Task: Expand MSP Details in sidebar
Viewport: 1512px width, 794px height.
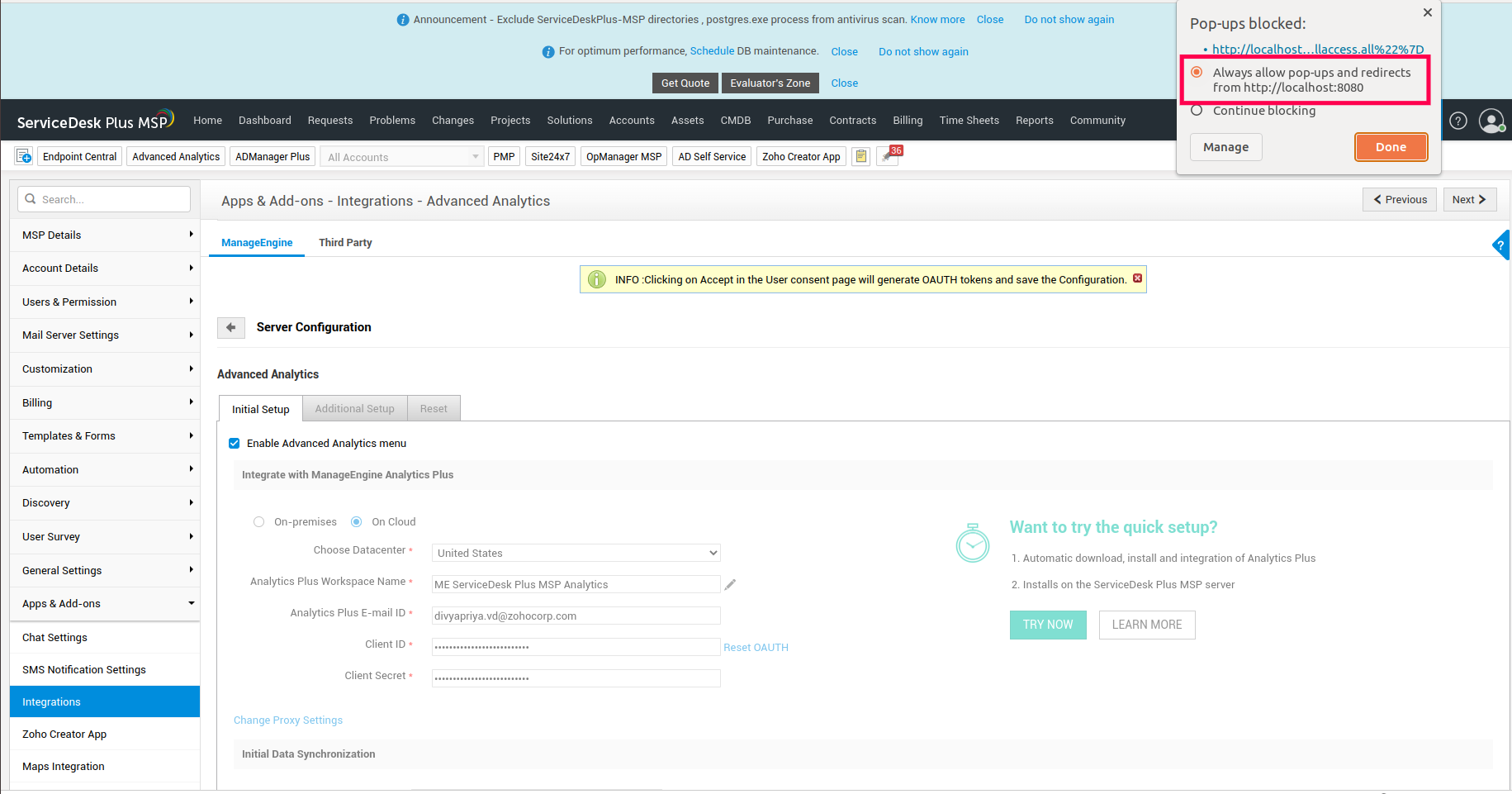Action: coord(105,235)
